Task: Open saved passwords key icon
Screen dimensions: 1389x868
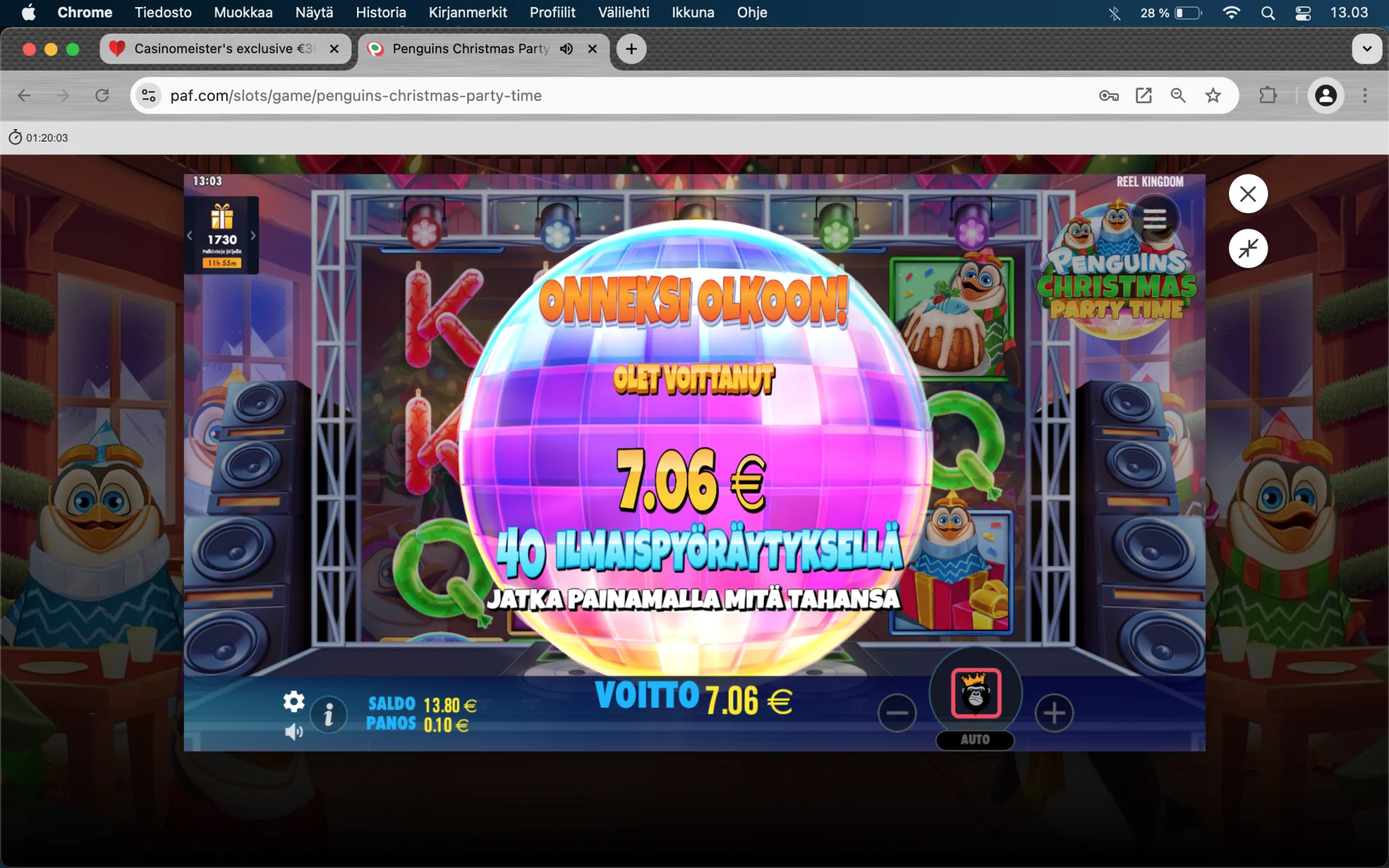Action: tap(1108, 95)
